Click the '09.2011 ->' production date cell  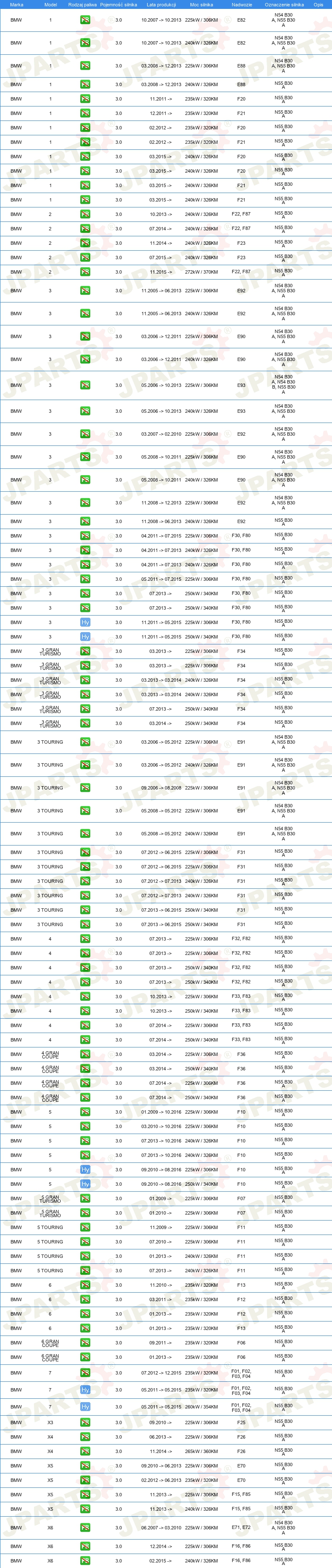(161, 1343)
